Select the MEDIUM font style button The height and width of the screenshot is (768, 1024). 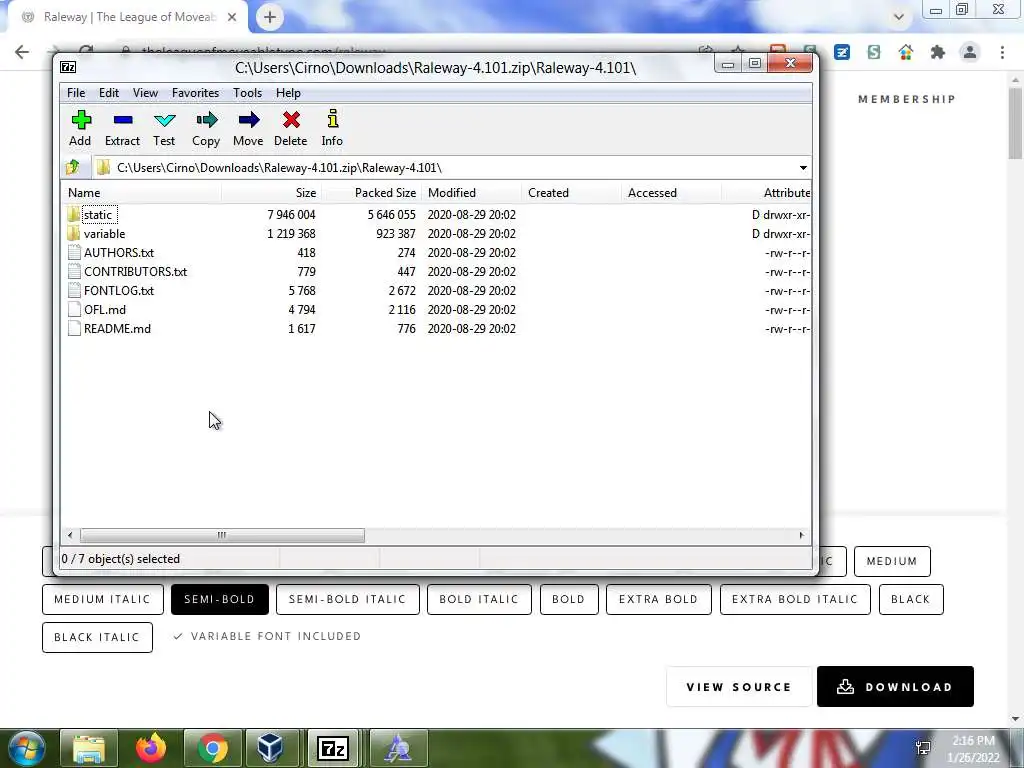(892, 561)
